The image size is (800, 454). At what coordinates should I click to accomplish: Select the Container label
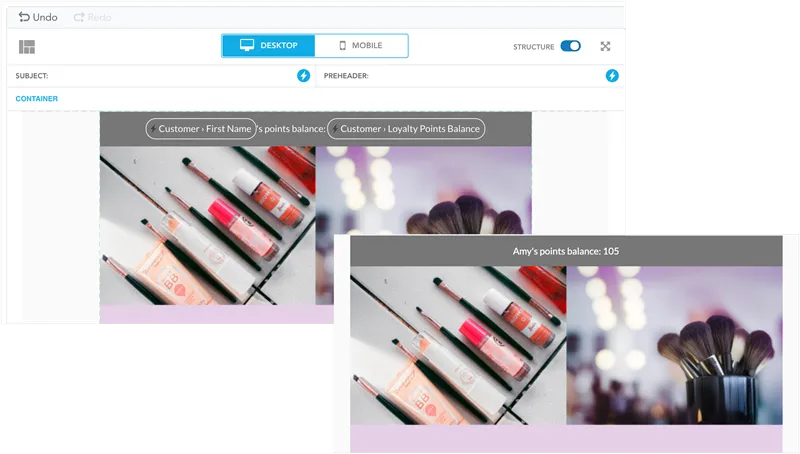(37, 98)
